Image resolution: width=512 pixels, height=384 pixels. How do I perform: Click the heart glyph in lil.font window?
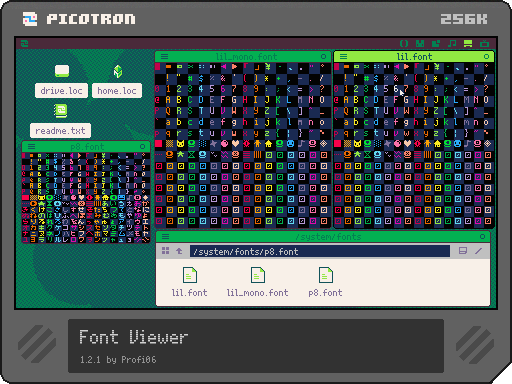tap(407, 144)
